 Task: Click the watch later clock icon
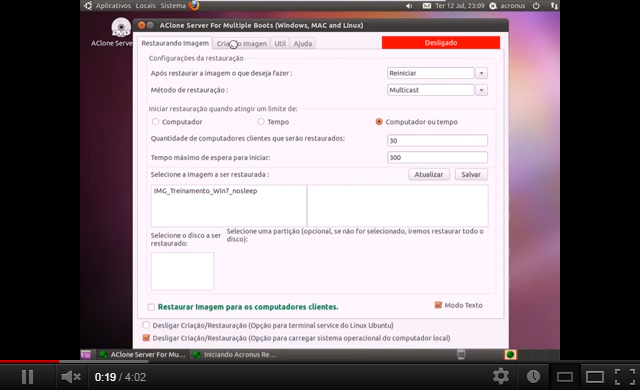(533, 377)
